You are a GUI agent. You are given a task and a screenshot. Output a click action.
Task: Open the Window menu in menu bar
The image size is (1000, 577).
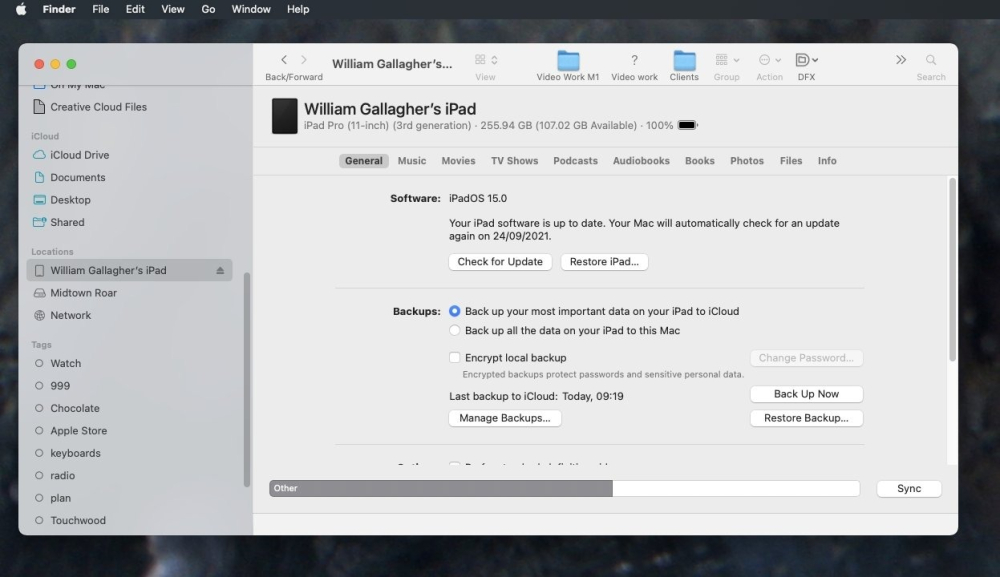click(x=251, y=9)
